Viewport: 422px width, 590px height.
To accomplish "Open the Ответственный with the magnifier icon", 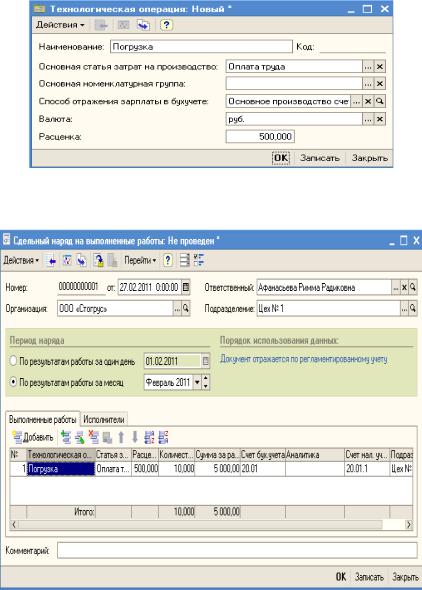I will click(413, 287).
